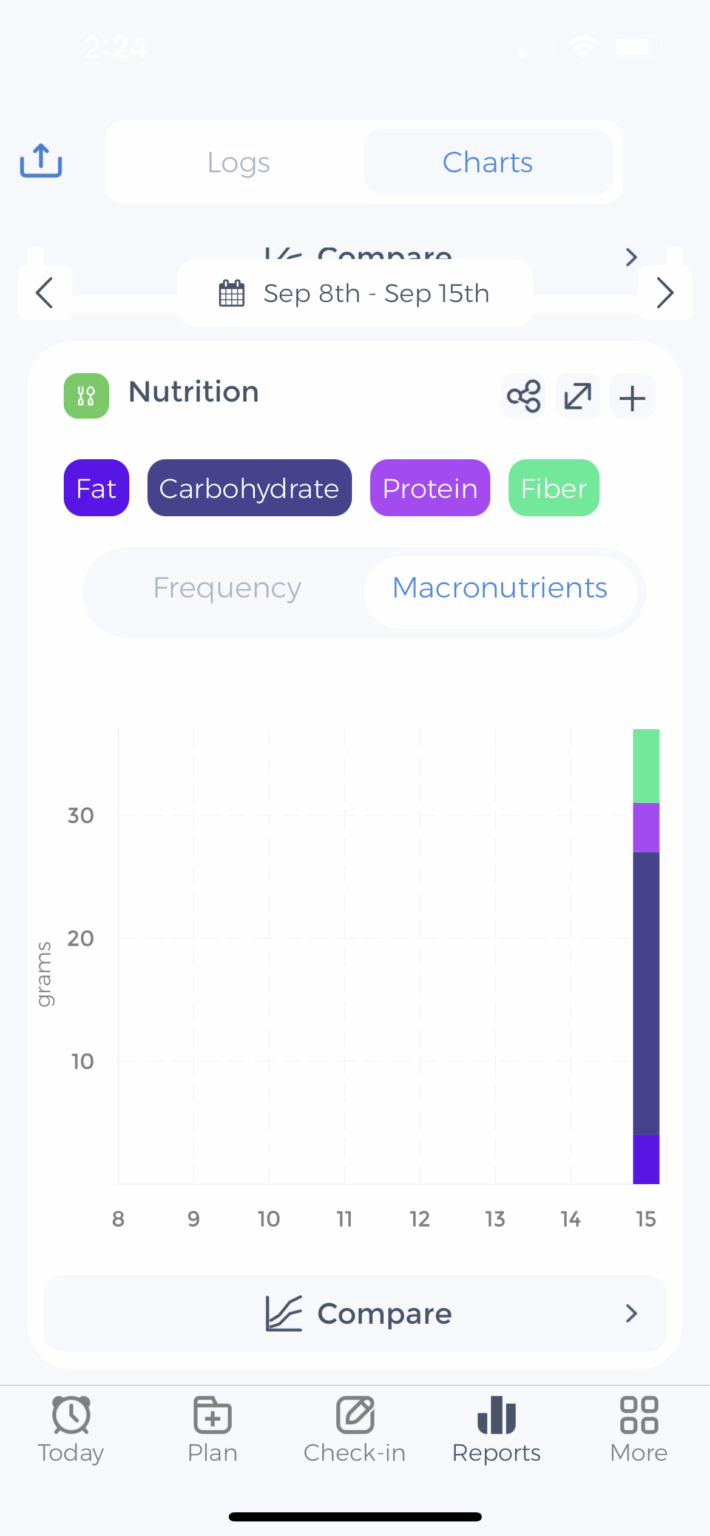This screenshot has height=1536, width=710.
Task: Select the Frequency view
Action: [226, 588]
